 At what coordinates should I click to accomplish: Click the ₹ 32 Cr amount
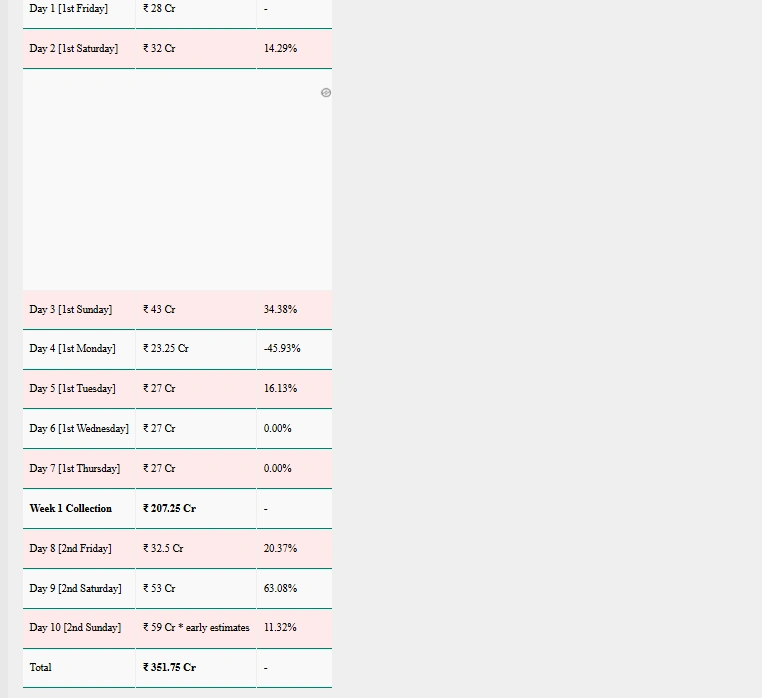[159, 49]
